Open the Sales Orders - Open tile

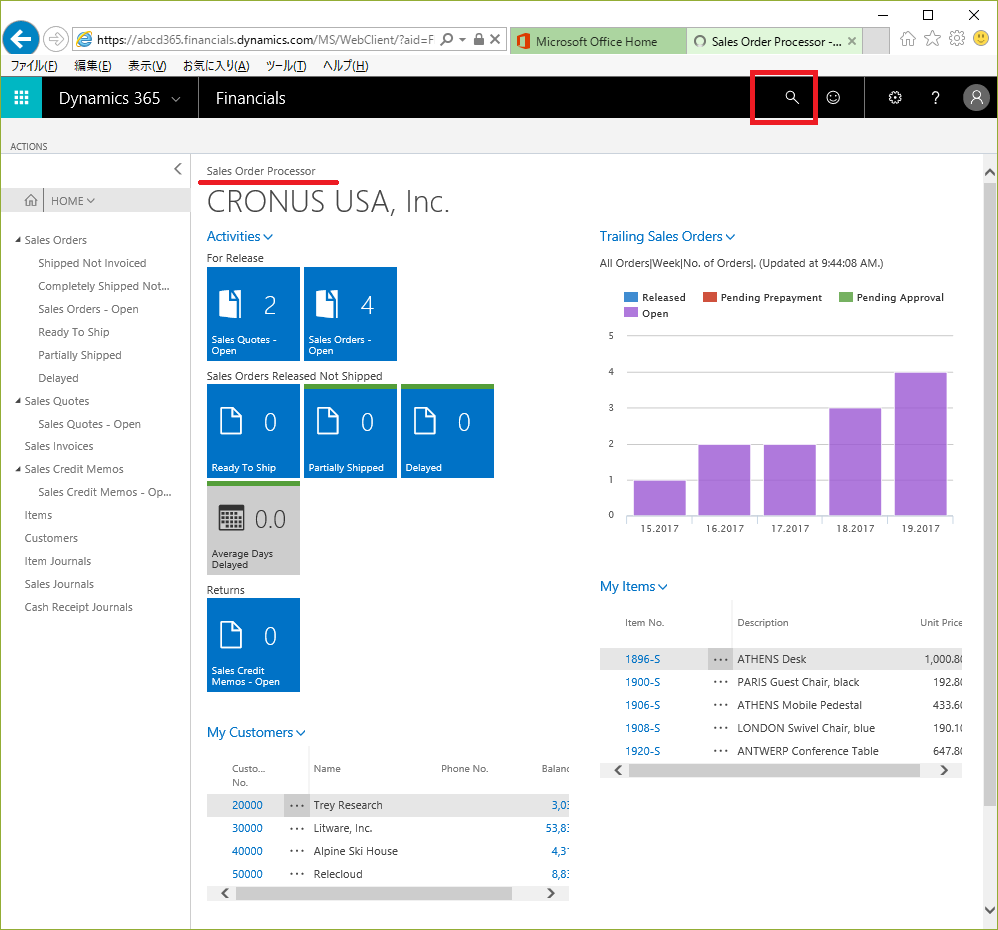pyautogui.click(x=350, y=314)
